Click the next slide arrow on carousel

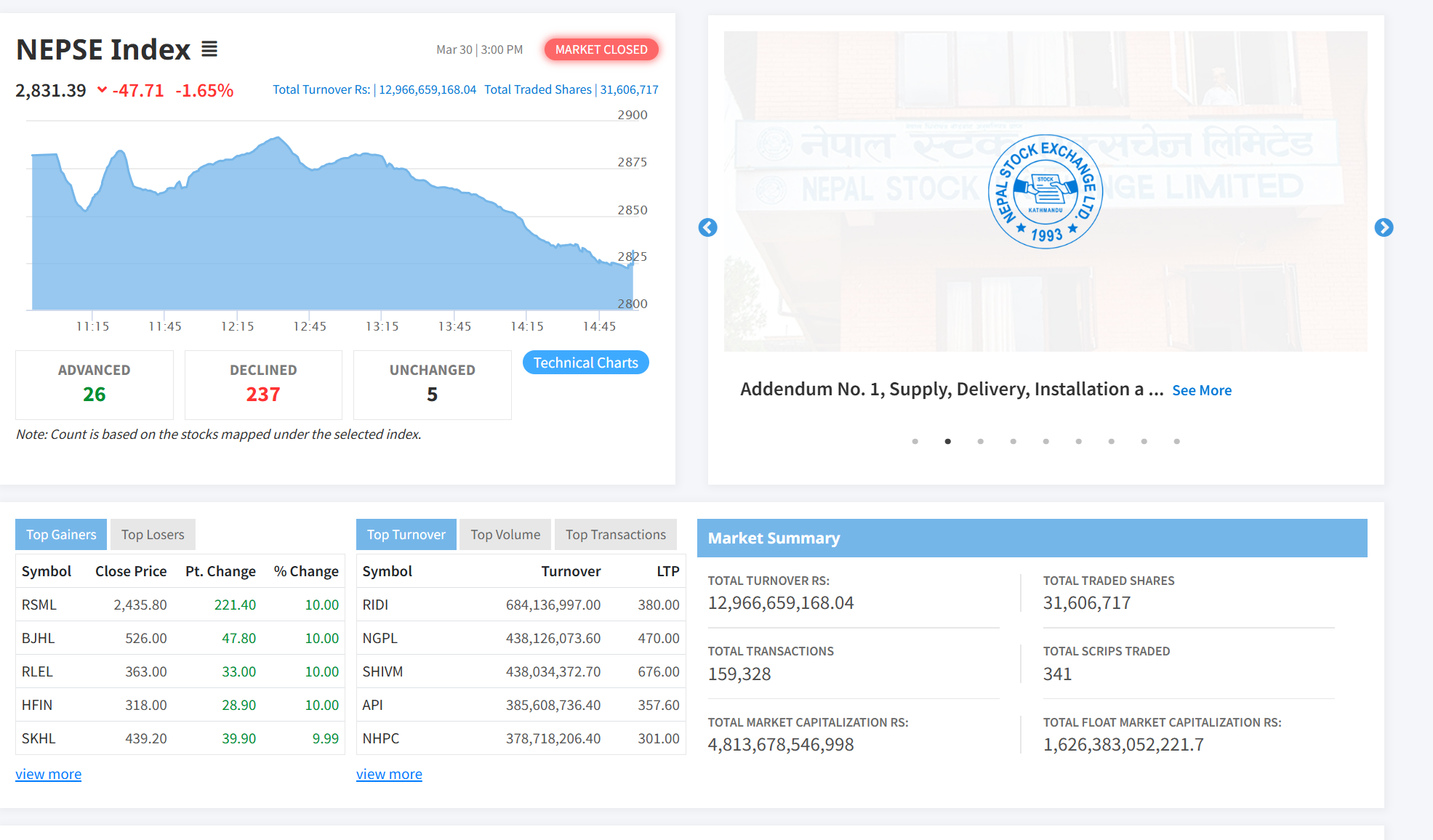[1384, 227]
